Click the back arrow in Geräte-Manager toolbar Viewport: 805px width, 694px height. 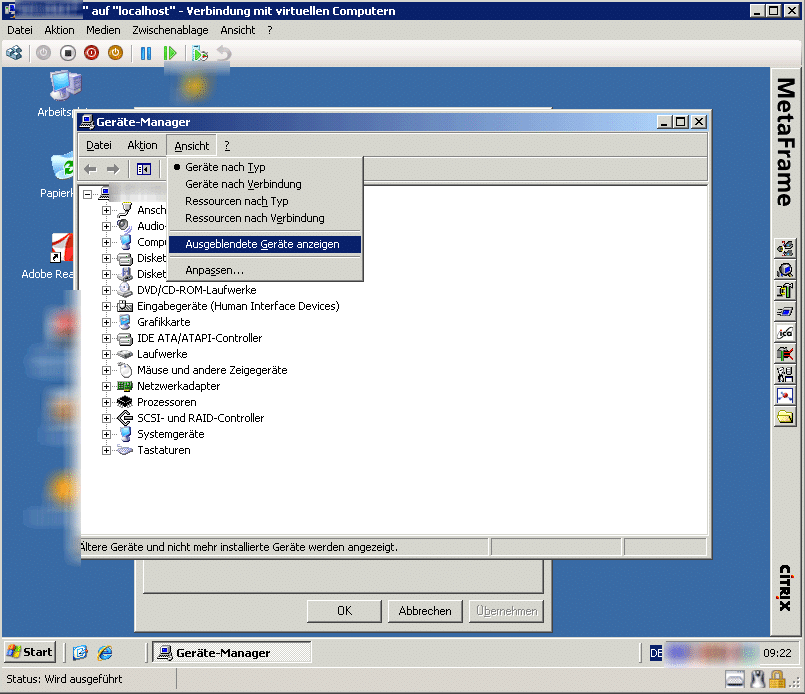coord(90,169)
